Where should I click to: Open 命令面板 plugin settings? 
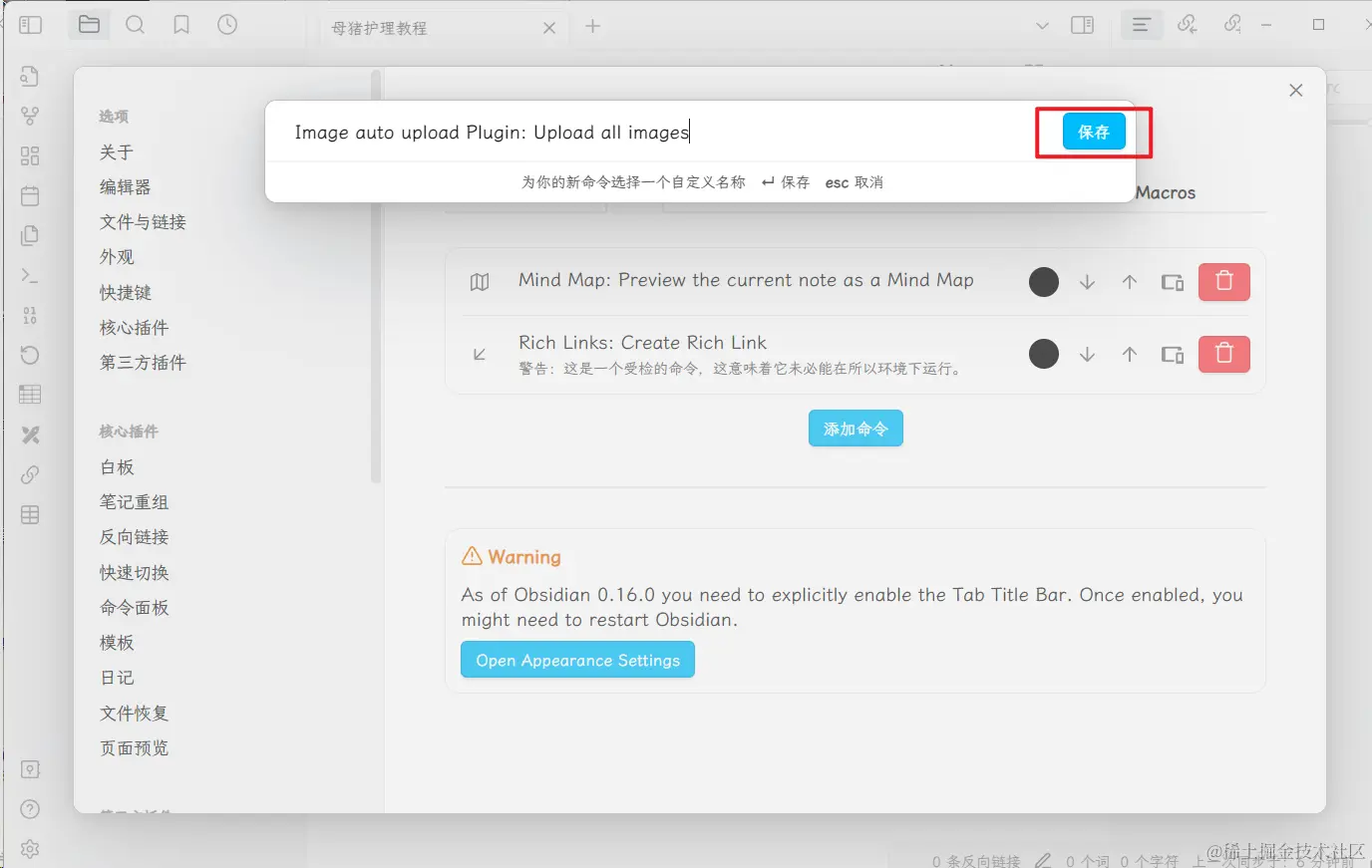[135, 608]
